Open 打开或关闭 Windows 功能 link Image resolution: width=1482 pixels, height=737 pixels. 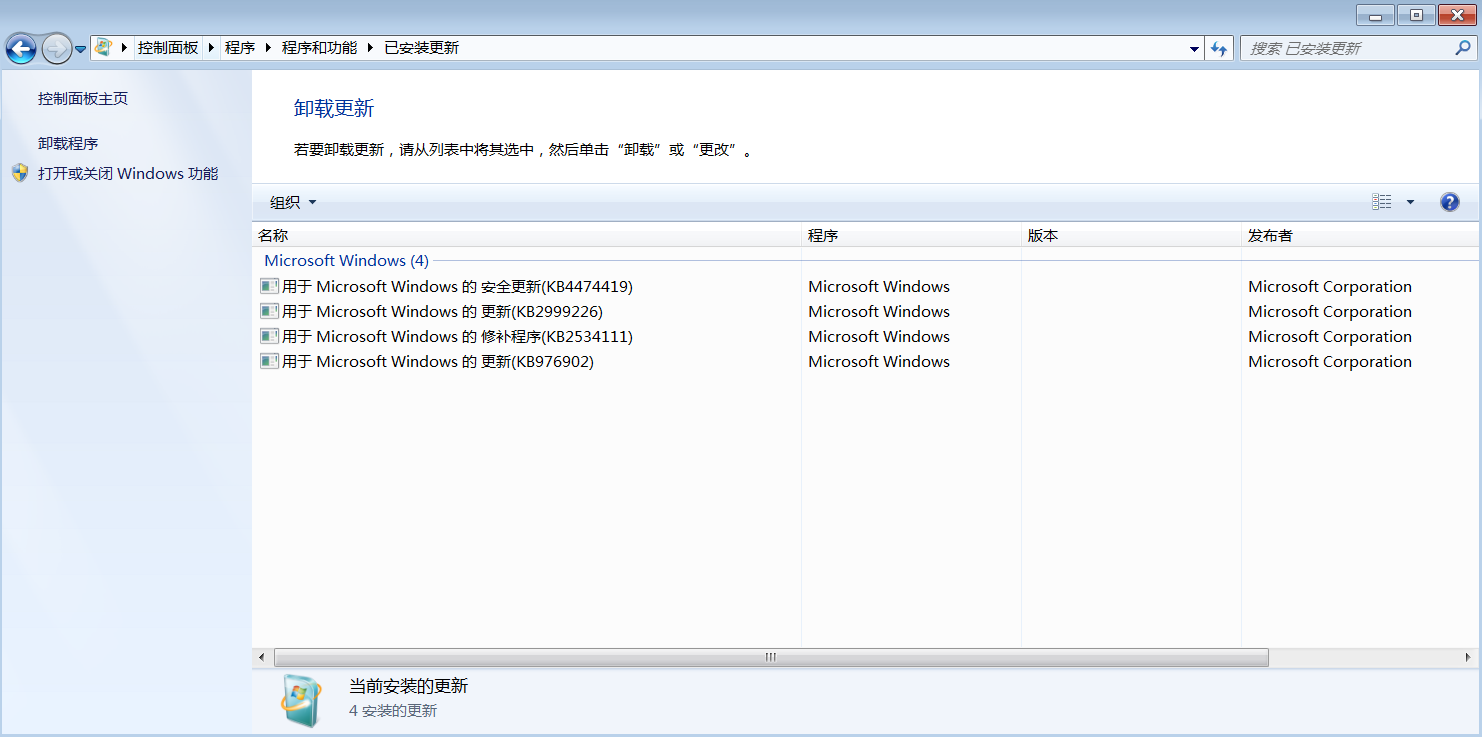127,173
